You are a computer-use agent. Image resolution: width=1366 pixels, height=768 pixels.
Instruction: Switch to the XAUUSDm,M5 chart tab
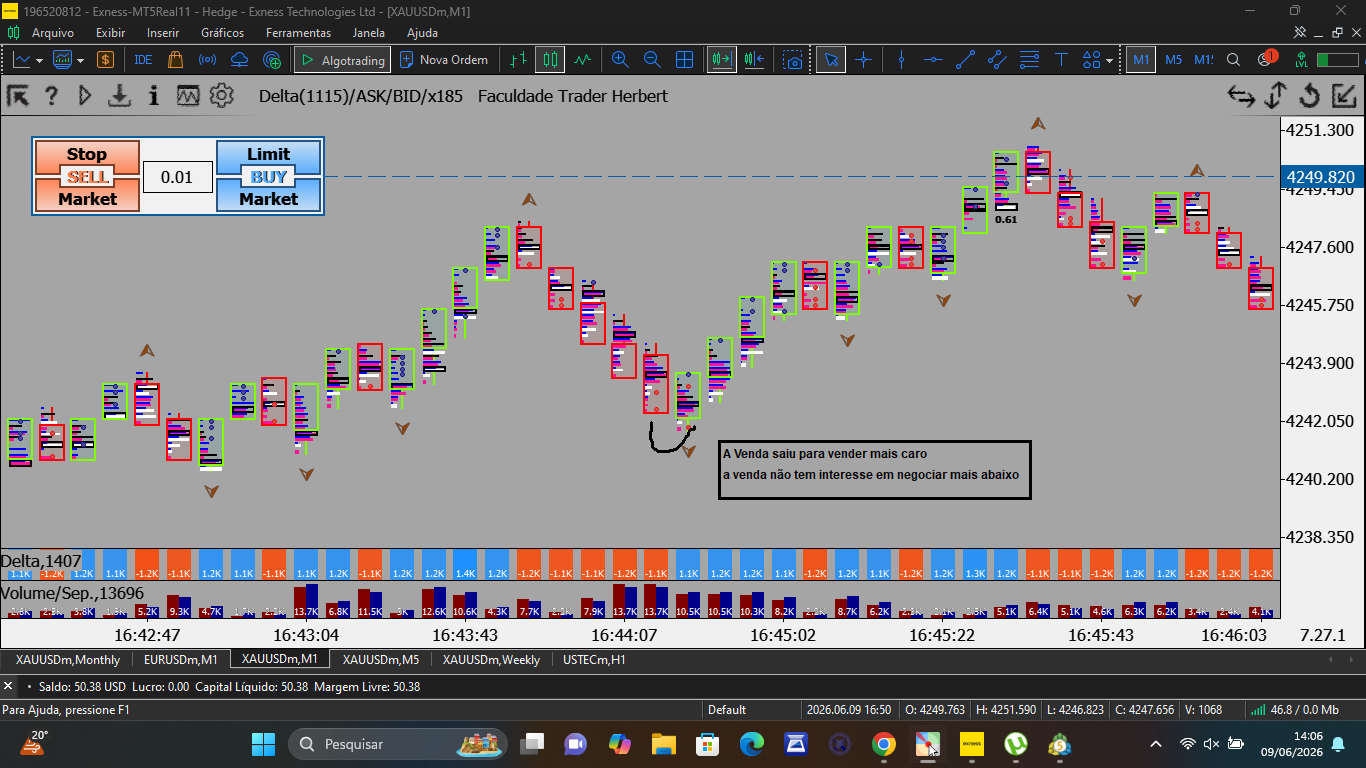click(x=381, y=659)
